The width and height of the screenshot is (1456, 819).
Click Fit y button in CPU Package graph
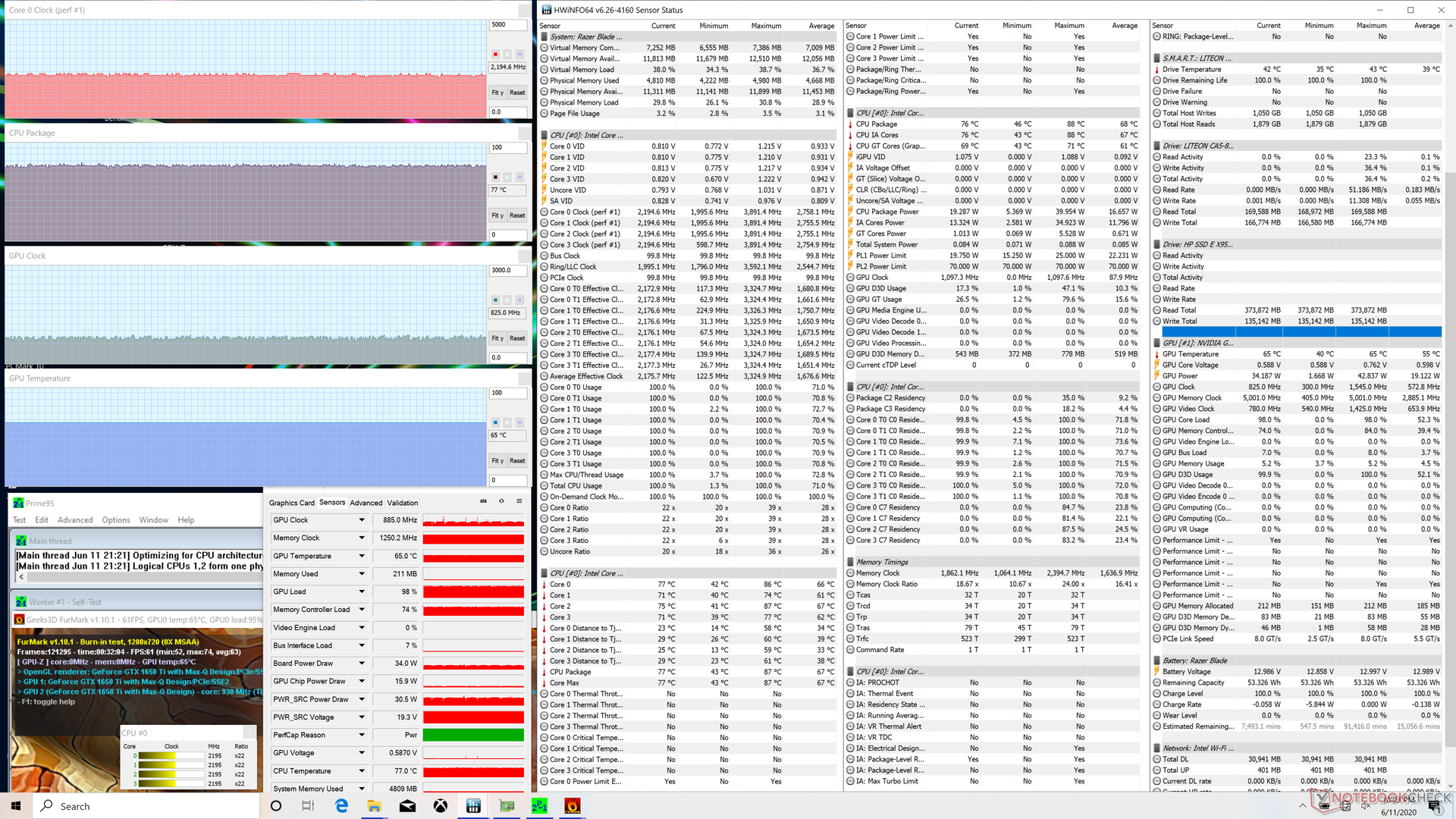point(497,215)
